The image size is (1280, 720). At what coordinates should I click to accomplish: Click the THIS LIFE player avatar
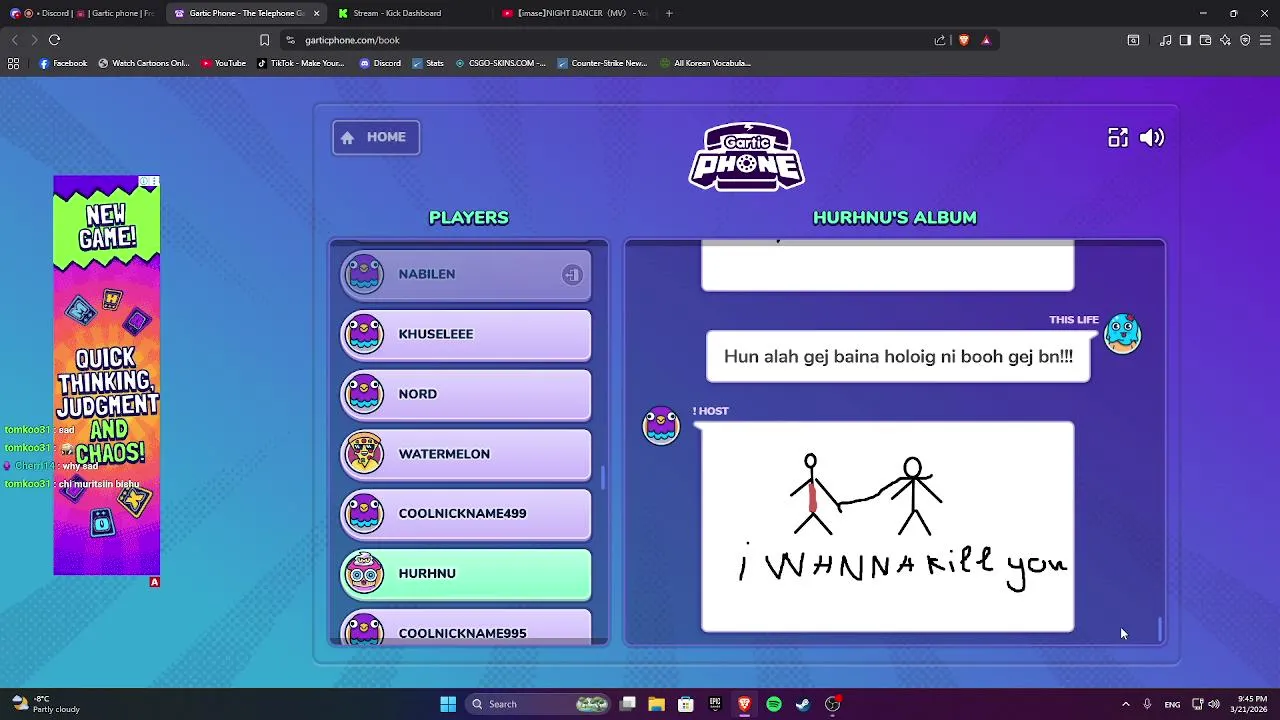pyautogui.click(x=1122, y=334)
